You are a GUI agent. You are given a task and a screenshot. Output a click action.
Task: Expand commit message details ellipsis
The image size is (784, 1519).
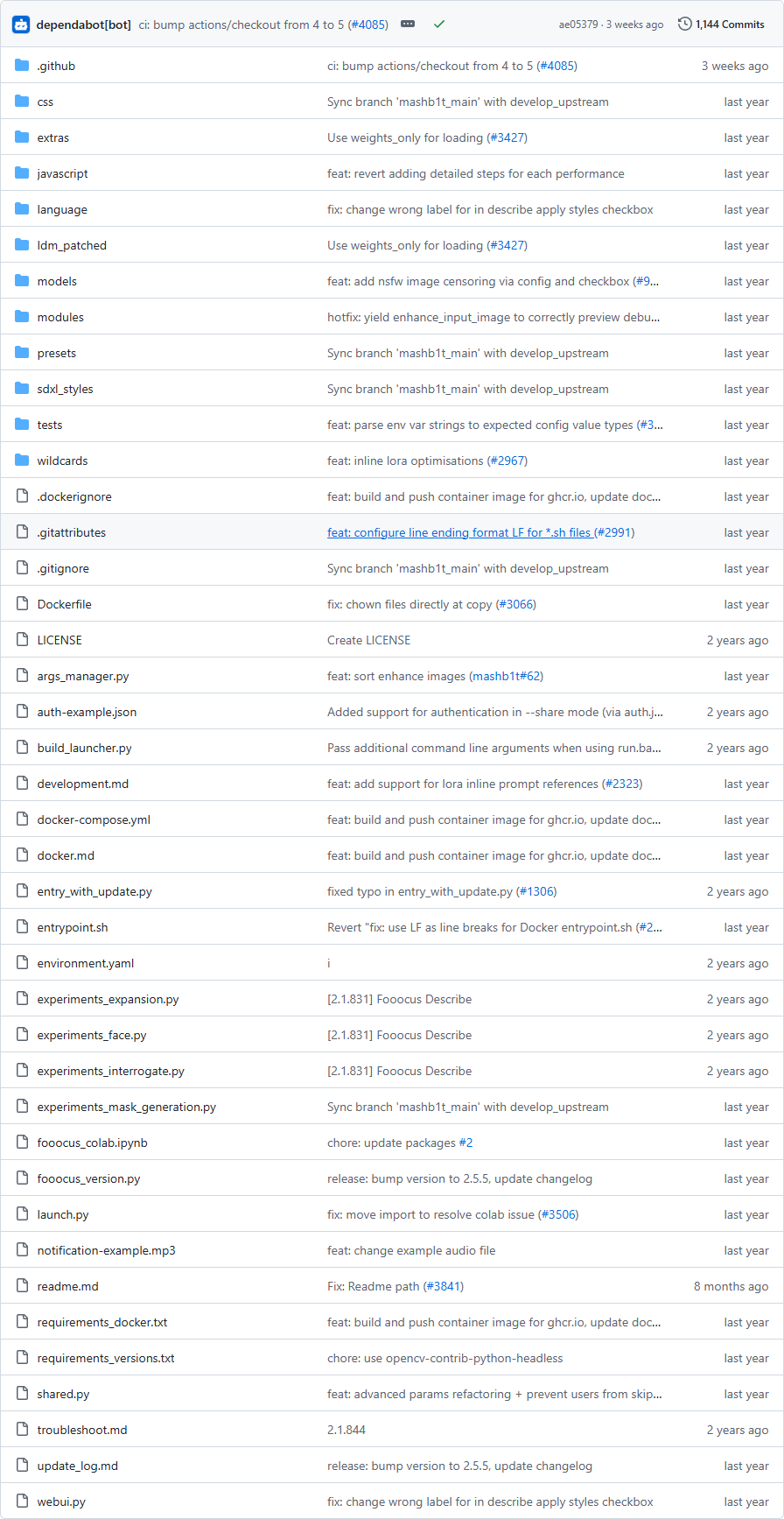408,25
